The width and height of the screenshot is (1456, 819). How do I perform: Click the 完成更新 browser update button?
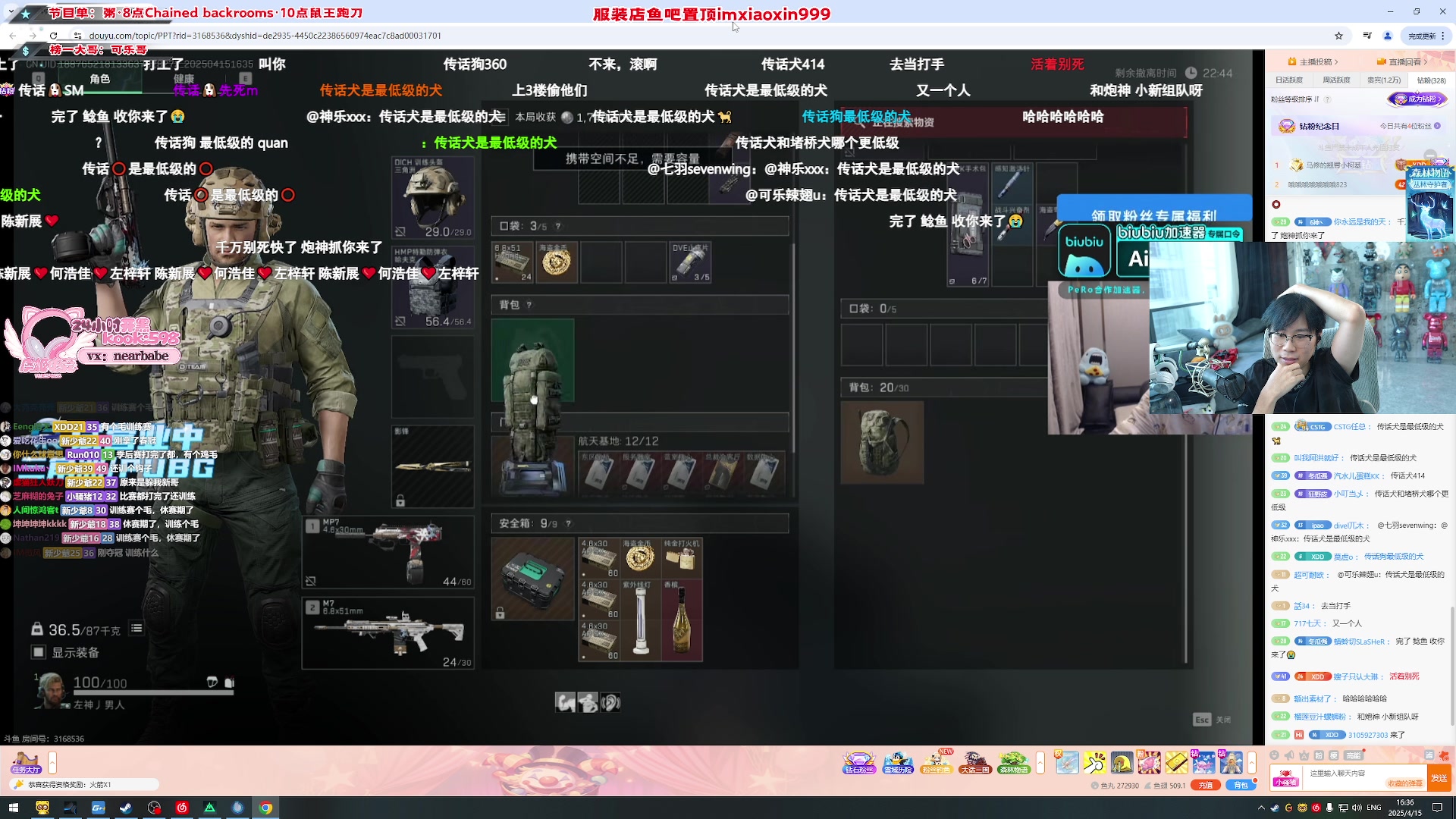[x=1427, y=36]
